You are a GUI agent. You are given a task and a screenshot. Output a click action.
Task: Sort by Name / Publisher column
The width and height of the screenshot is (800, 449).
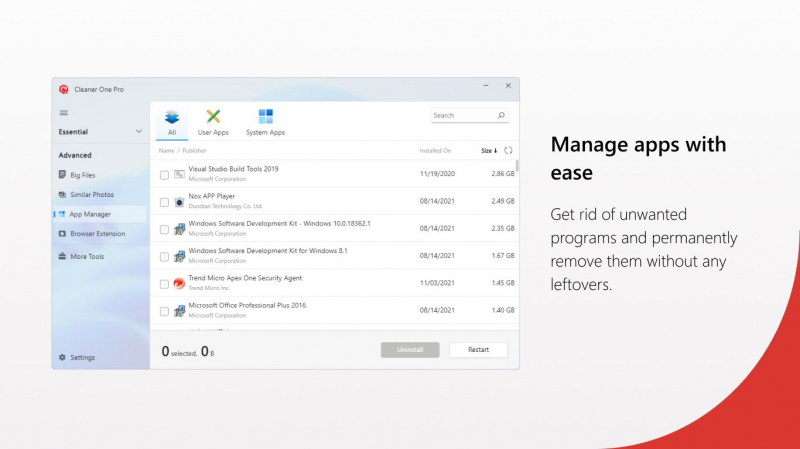pos(182,151)
